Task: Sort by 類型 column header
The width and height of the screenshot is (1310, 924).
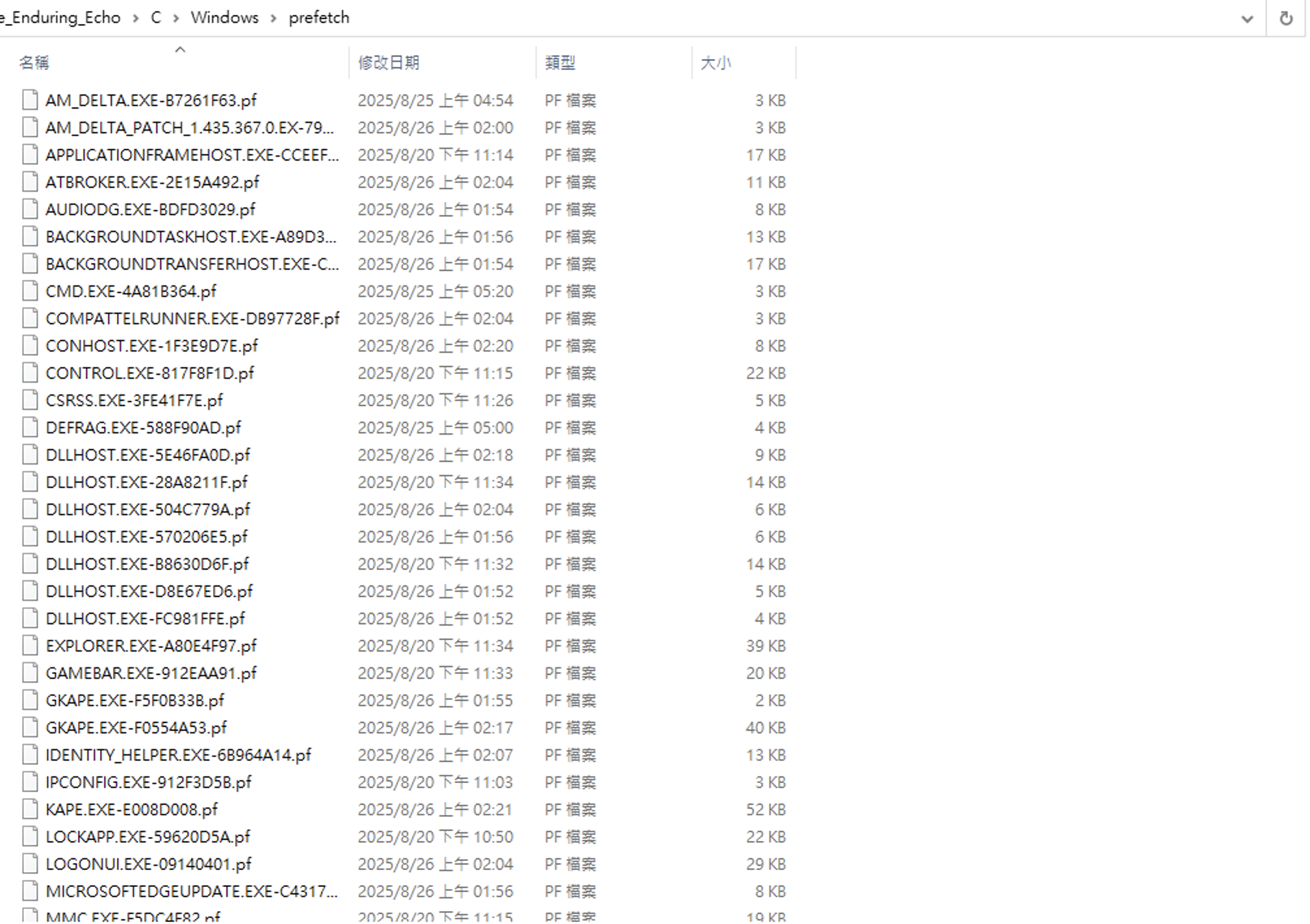Action: pyautogui.click(x=560, y=62)
